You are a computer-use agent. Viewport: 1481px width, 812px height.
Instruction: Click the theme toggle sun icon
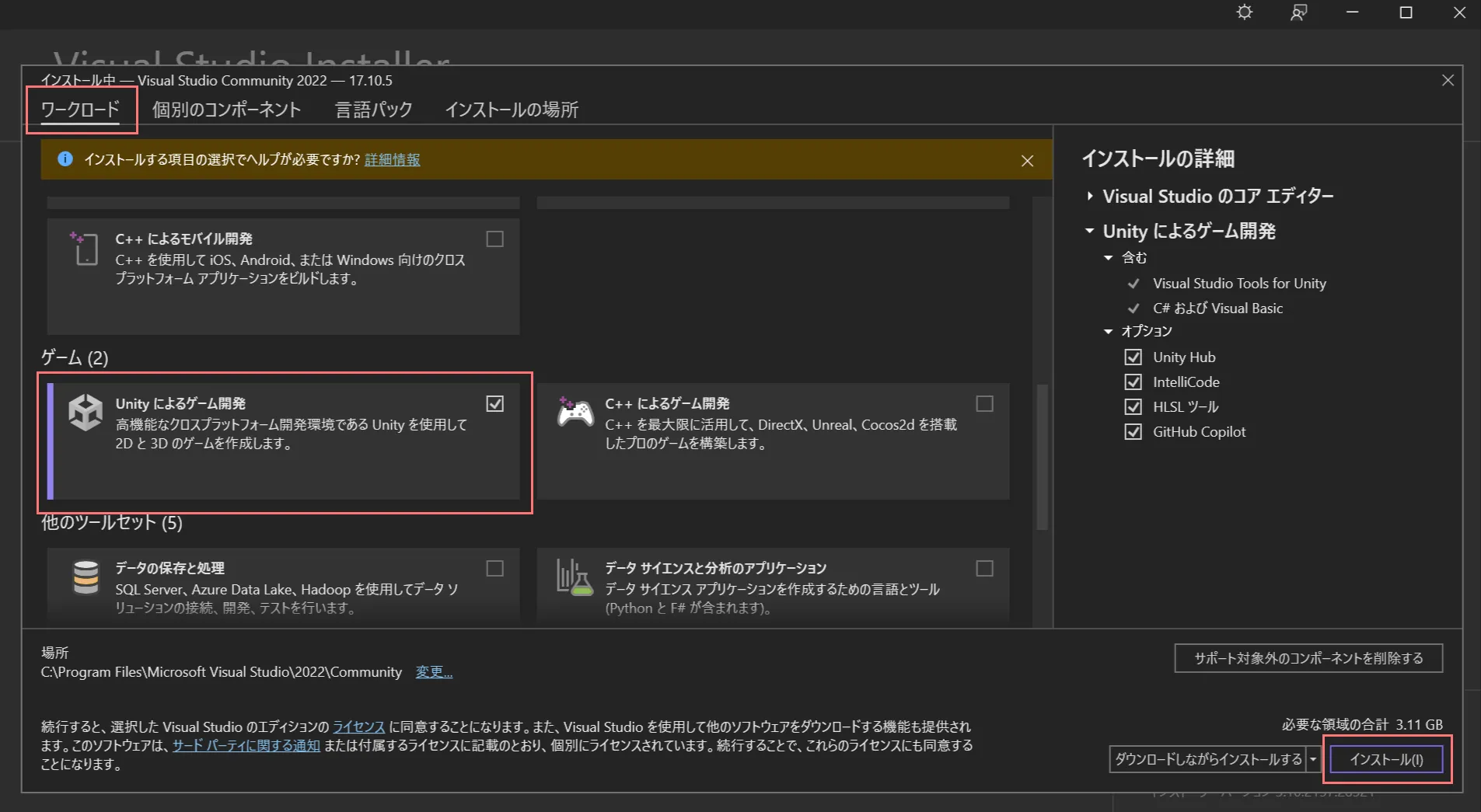1245,12
